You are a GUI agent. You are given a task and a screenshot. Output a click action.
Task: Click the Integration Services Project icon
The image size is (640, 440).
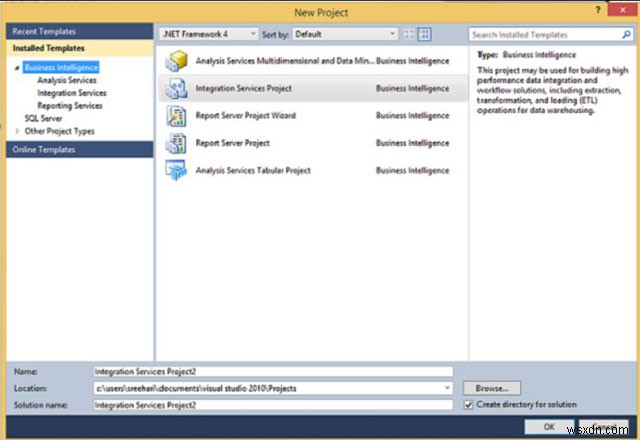pos(176,89)
